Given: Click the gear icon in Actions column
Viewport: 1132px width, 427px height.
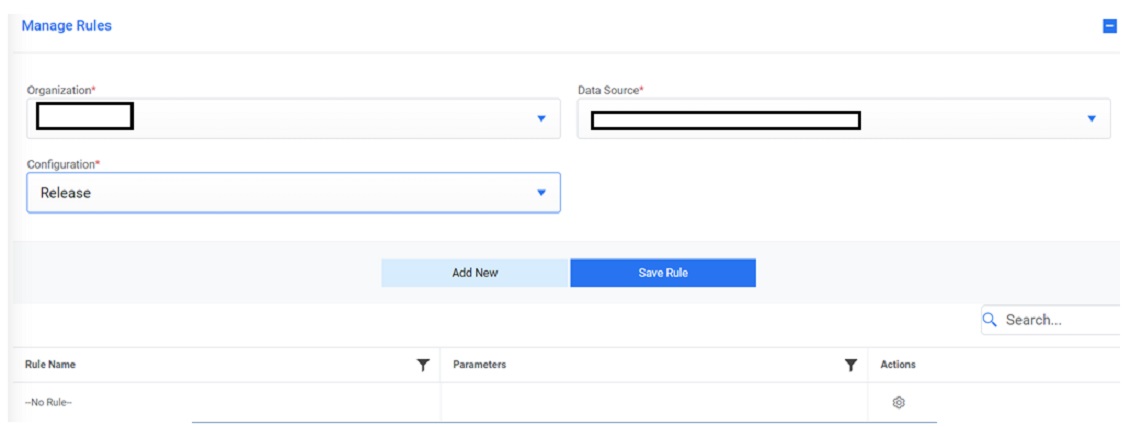Looking at the screenshot, I should [898, 402].
